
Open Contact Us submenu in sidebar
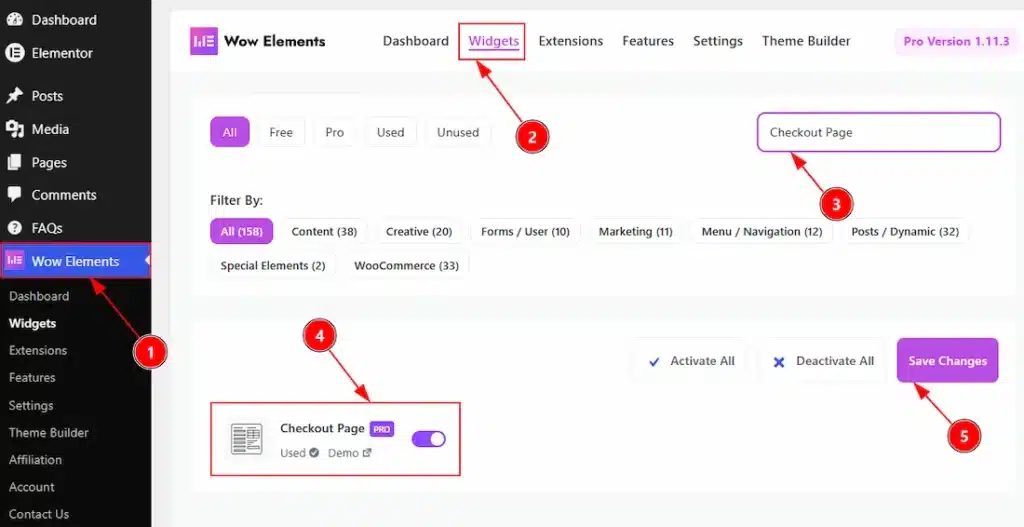39,514
